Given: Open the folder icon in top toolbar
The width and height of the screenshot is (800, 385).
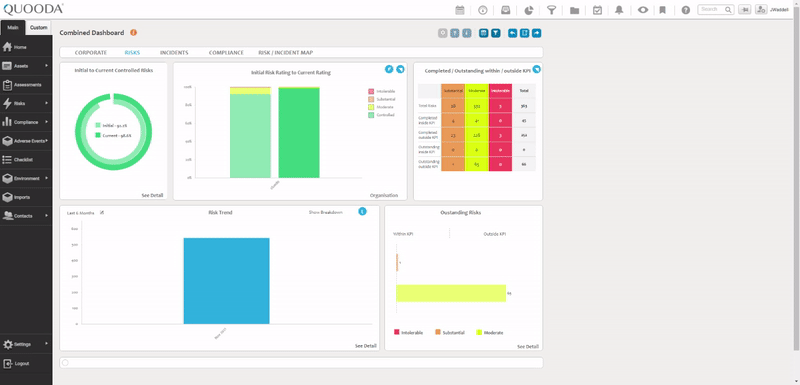Looking at the screenshot, I should coord(574,10).
